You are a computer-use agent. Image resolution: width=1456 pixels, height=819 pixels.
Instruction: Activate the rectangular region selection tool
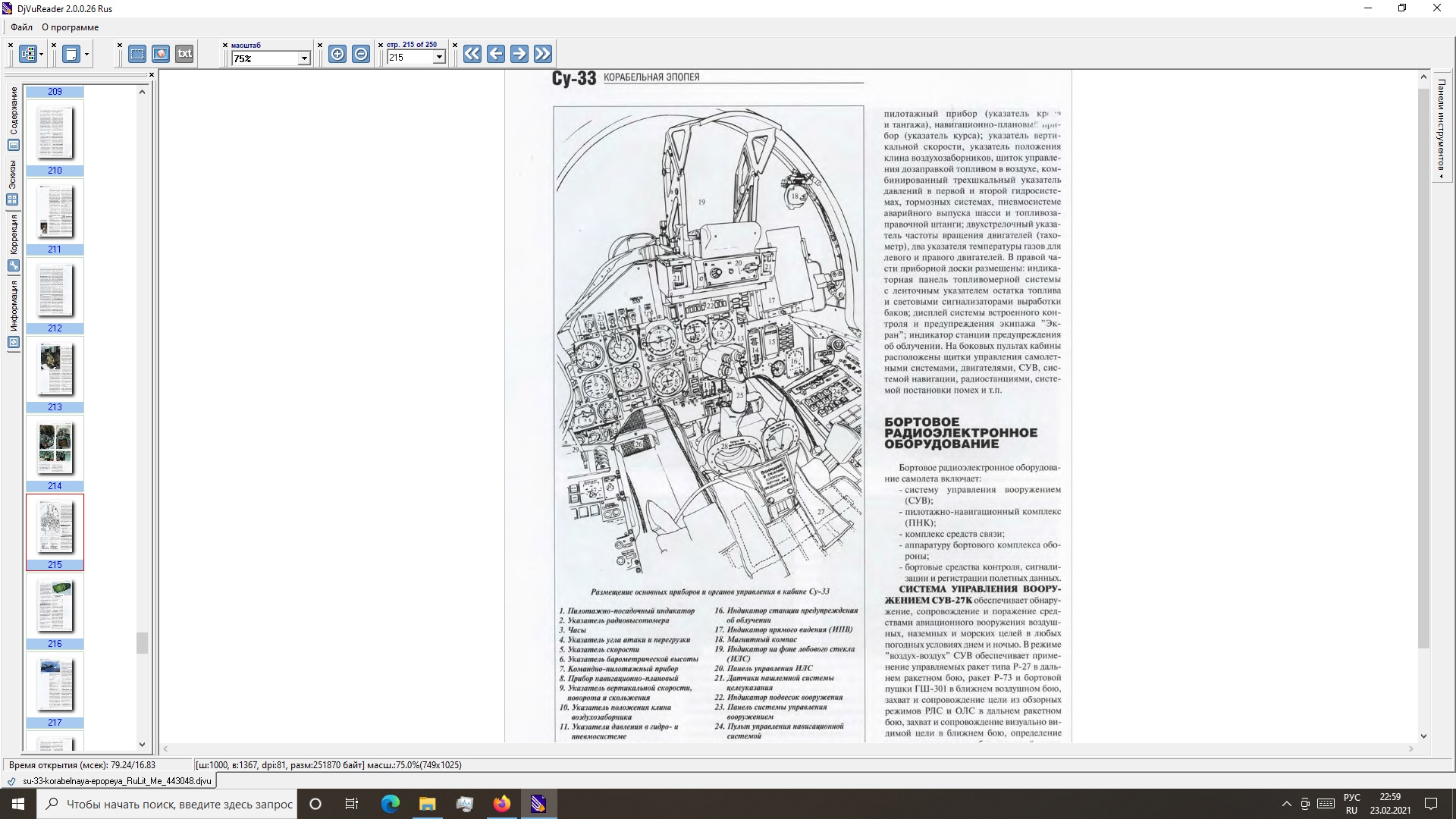click(137, 54)
